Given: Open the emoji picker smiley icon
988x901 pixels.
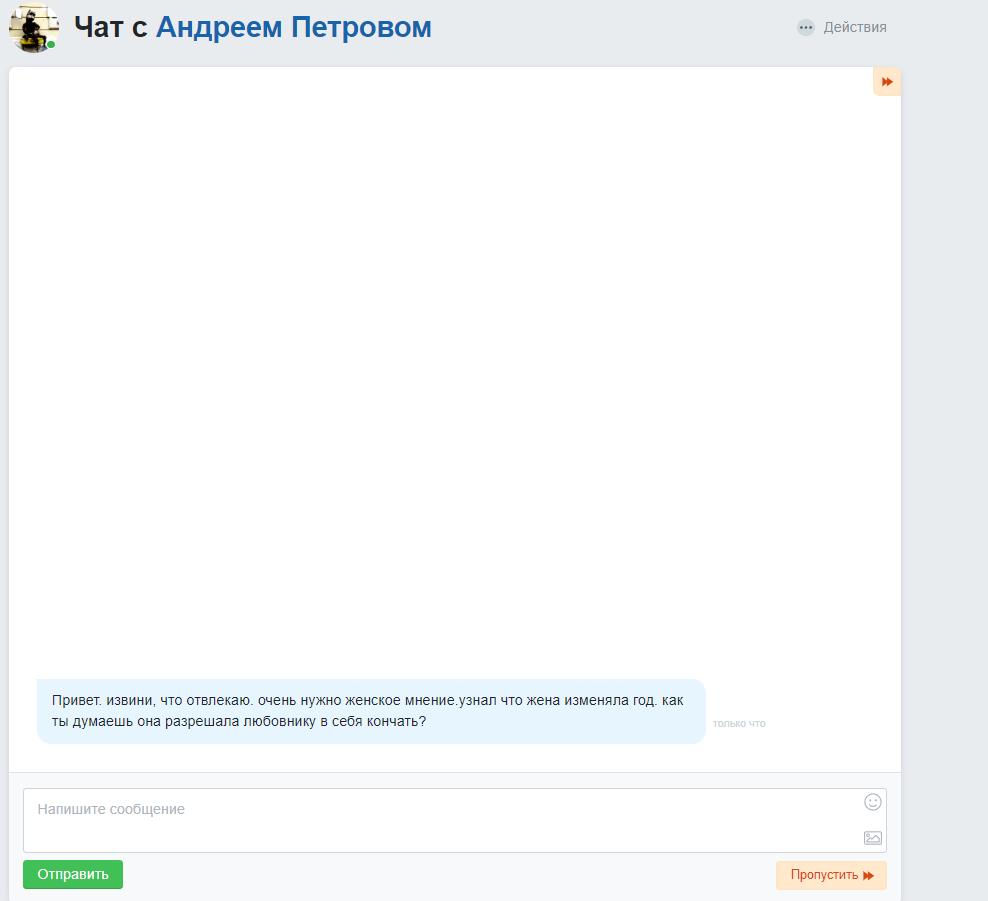Looking at the screenshot, I should tap(872, 802).
